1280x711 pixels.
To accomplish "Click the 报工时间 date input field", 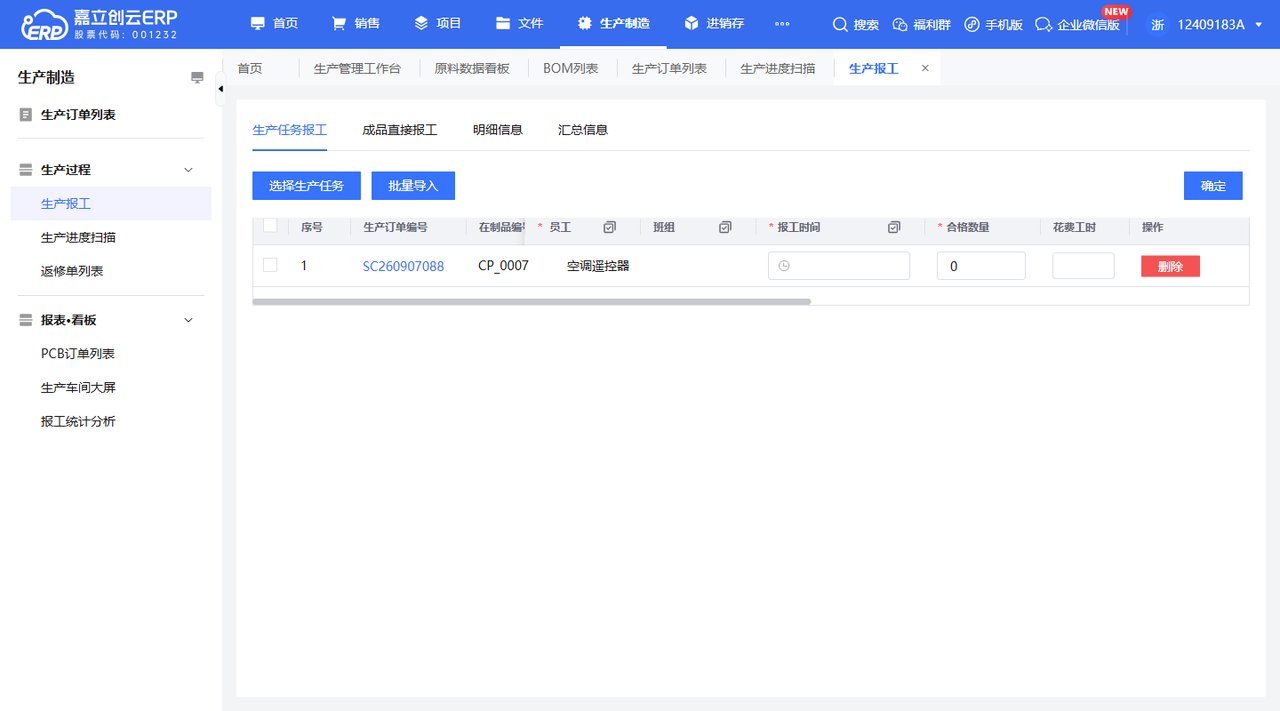I will point(839,266).
